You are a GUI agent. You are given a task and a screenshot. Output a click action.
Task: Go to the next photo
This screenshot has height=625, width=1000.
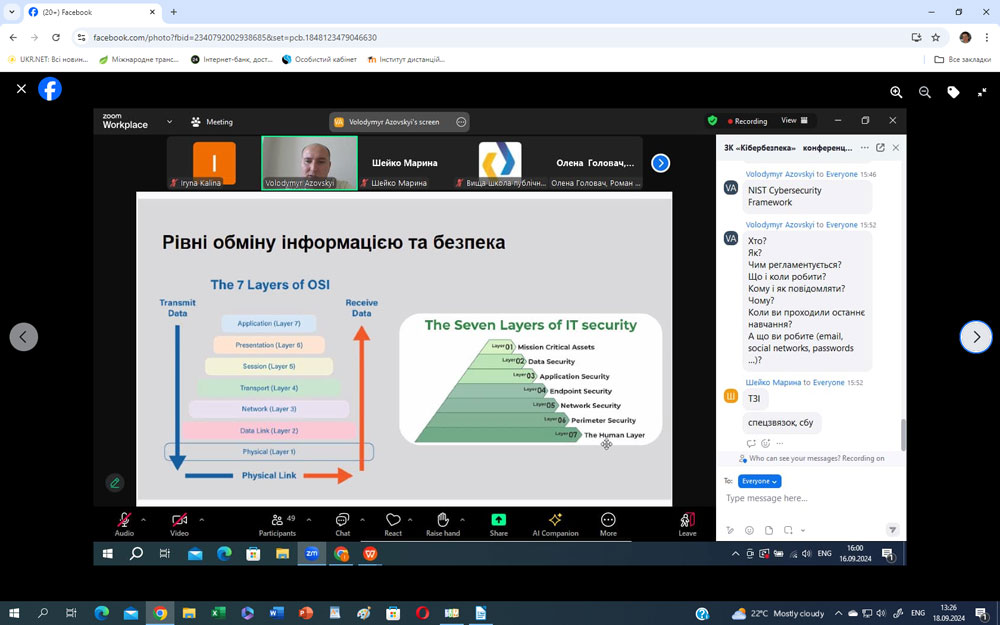(976, 337)
